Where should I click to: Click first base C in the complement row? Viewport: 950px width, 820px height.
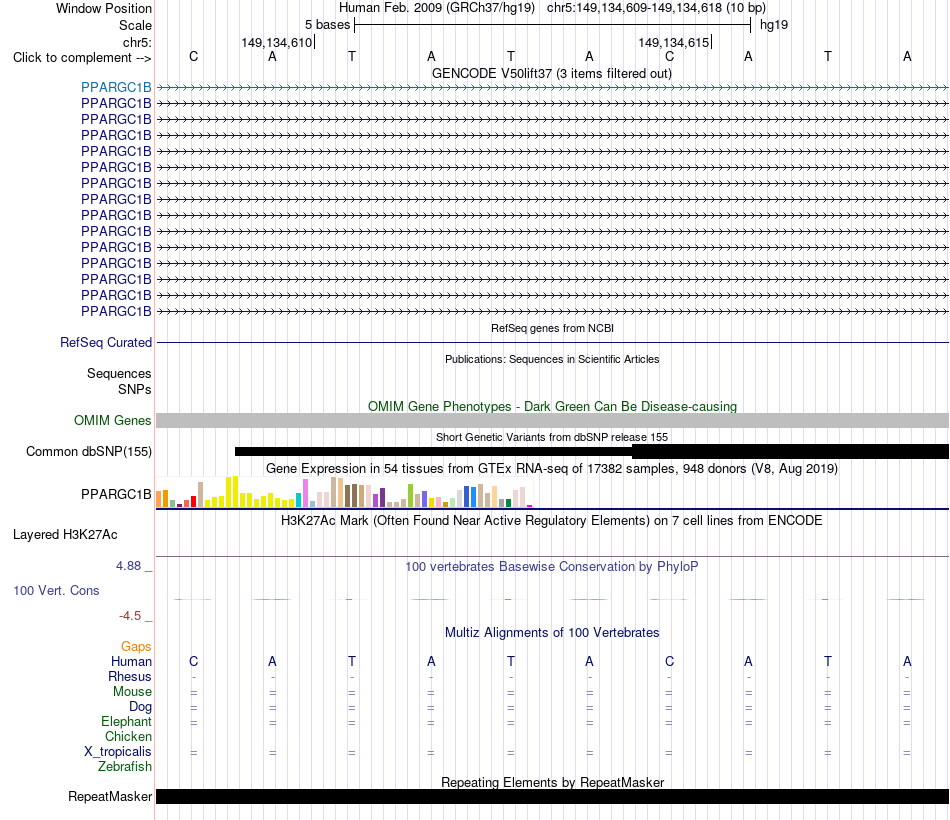193,56
